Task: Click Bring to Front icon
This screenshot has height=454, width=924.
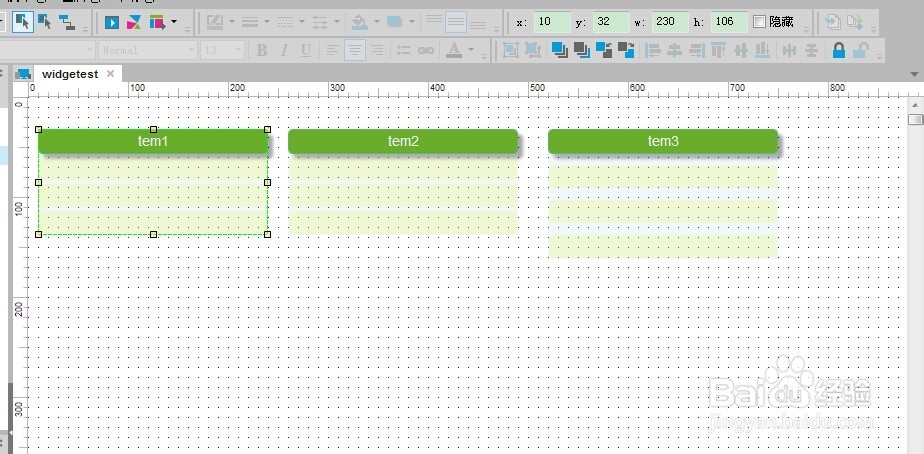Action: click(x=559, y=51)
